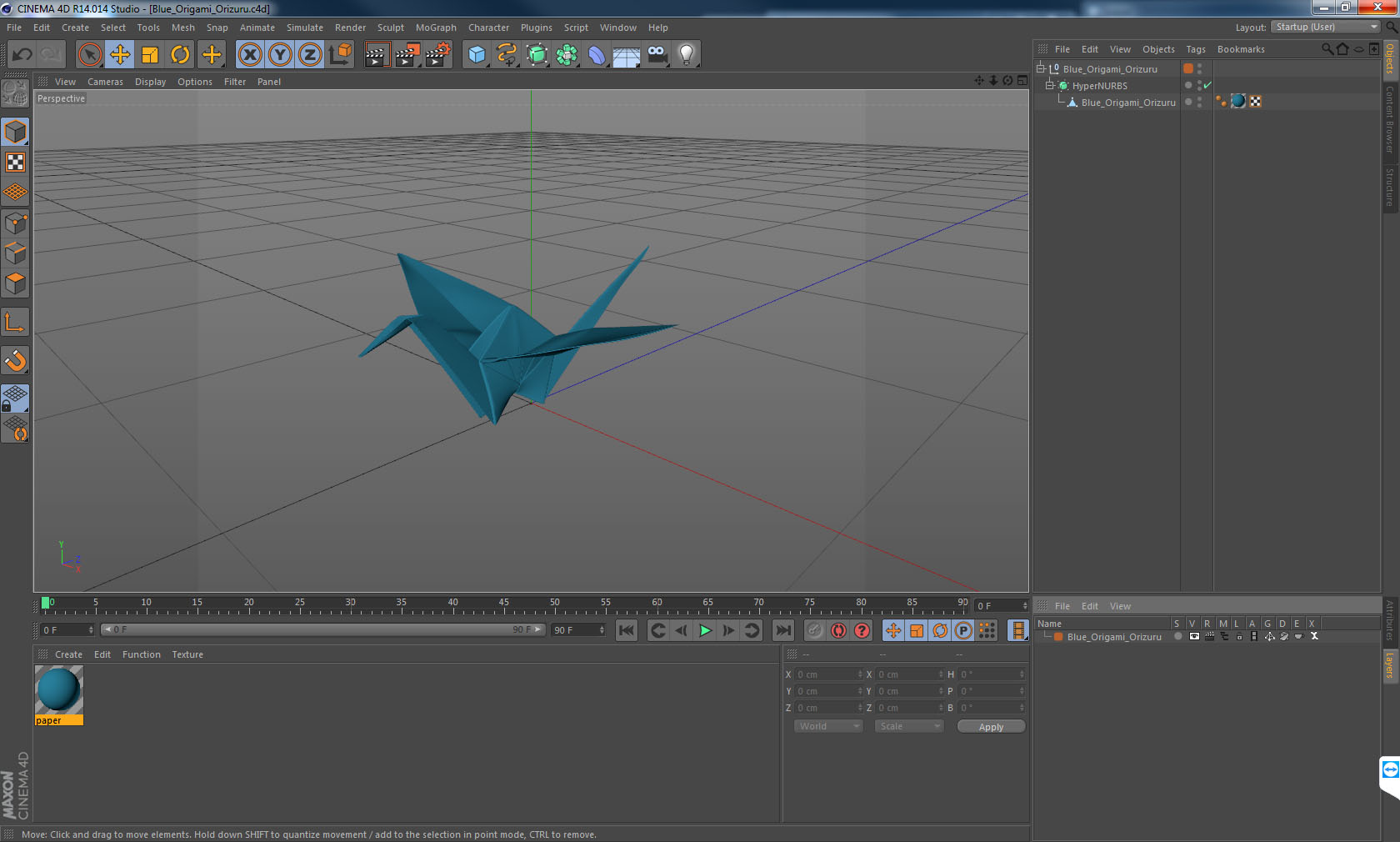Image resolution: width=1400 pixels, height=842 pixels.
Task: Enable Points mode in left palette
Action: pos(15,223)
